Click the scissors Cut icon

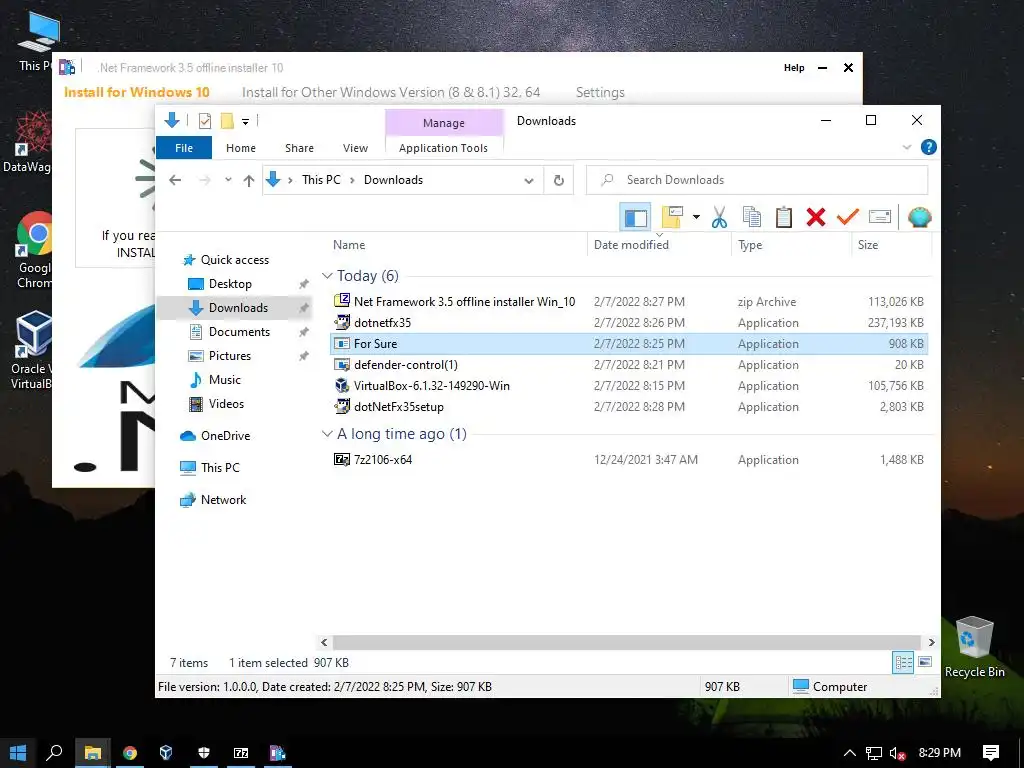pyautogui.click(x=719, y=217)
